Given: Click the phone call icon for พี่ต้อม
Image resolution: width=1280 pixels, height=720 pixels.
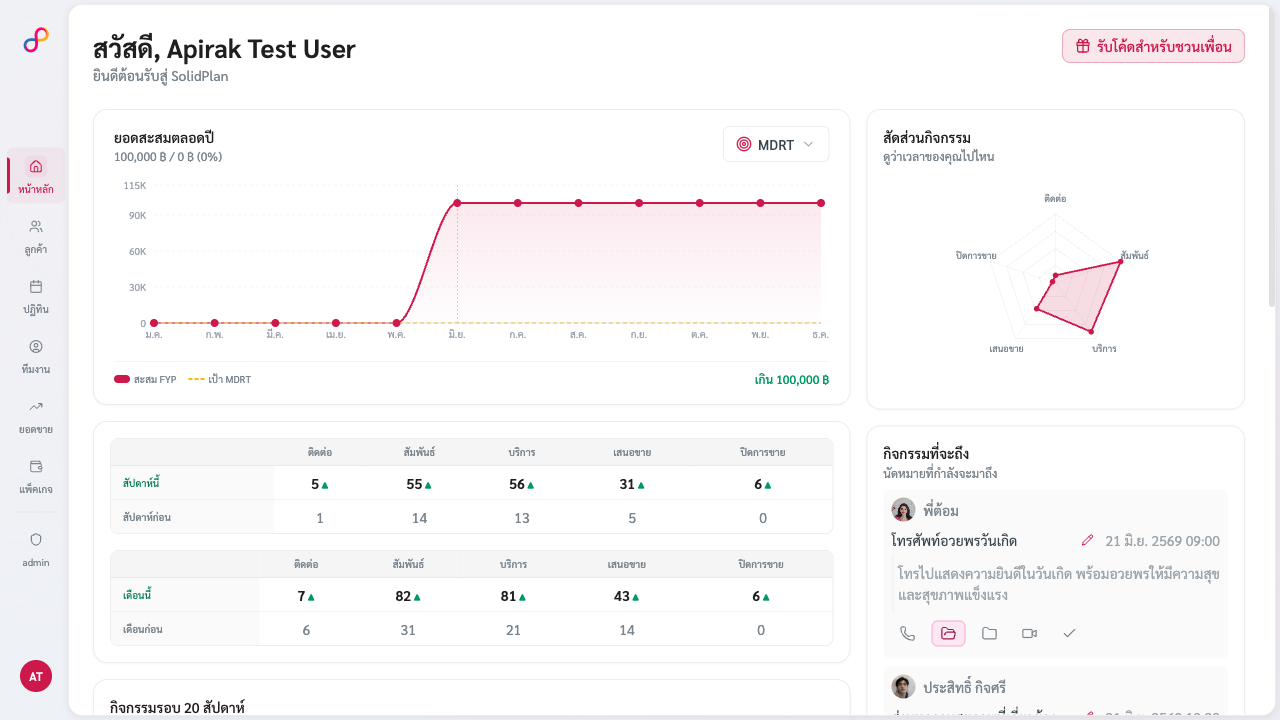Looking at the screenshot, I should click(908, 633).
